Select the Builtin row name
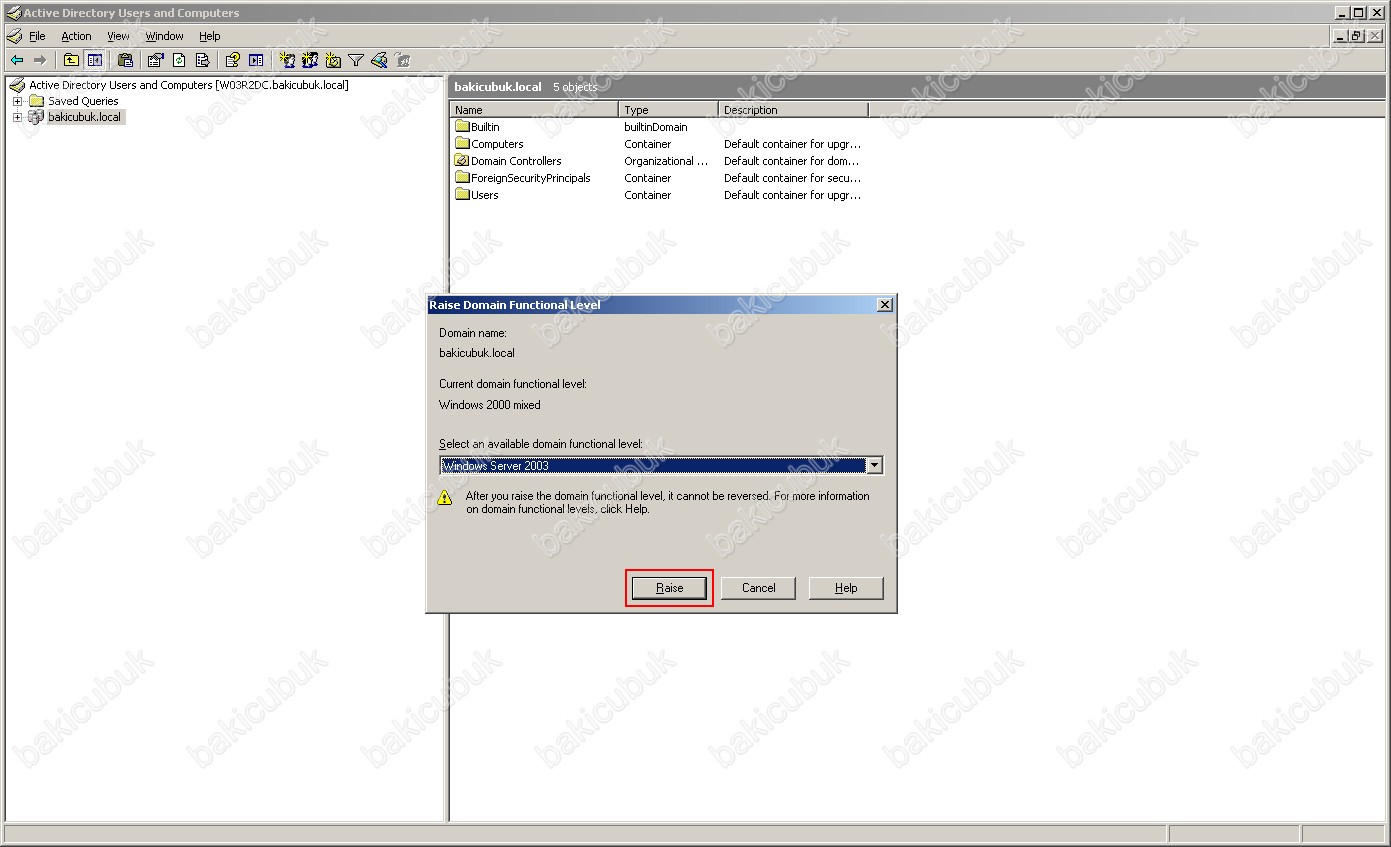1391x847 pixels. [x=485, y=127]
